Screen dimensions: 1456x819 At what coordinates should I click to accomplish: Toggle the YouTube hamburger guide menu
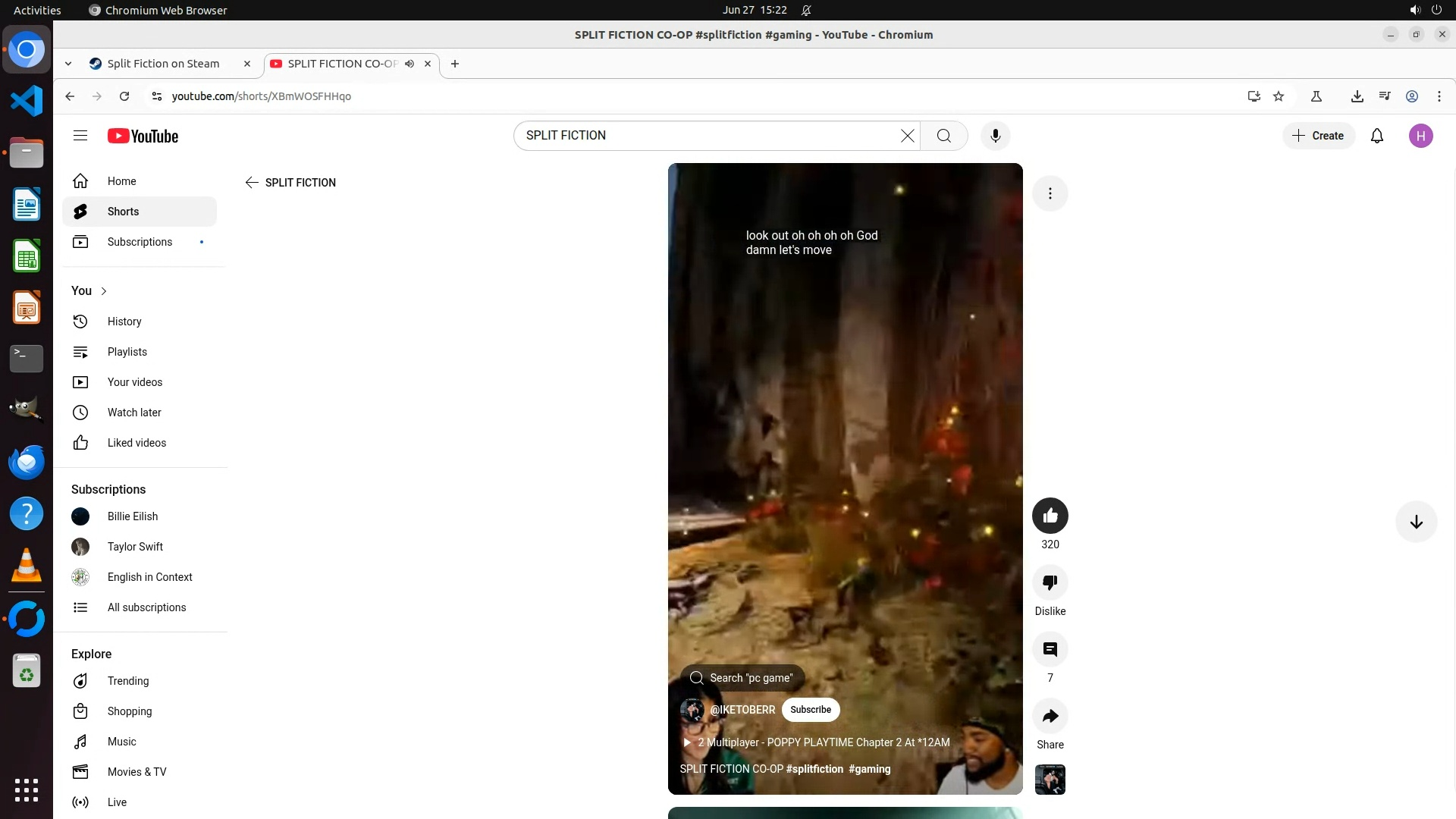[x=80, y=136]
